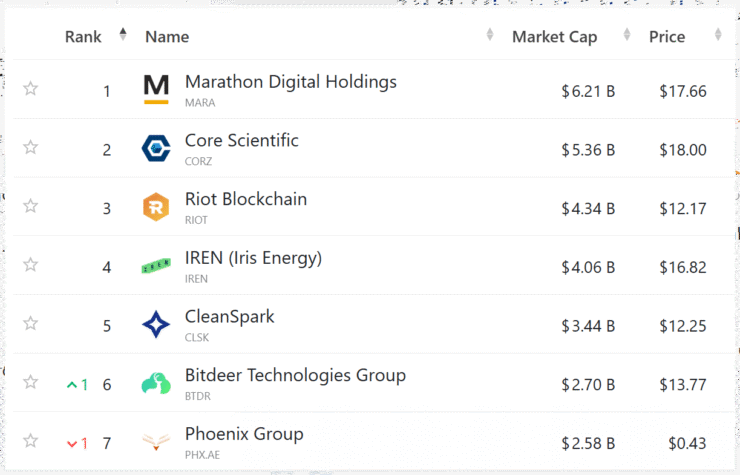Sort by Name using sort arrows
The image size is (740, 475).
(x=490, y=34)
